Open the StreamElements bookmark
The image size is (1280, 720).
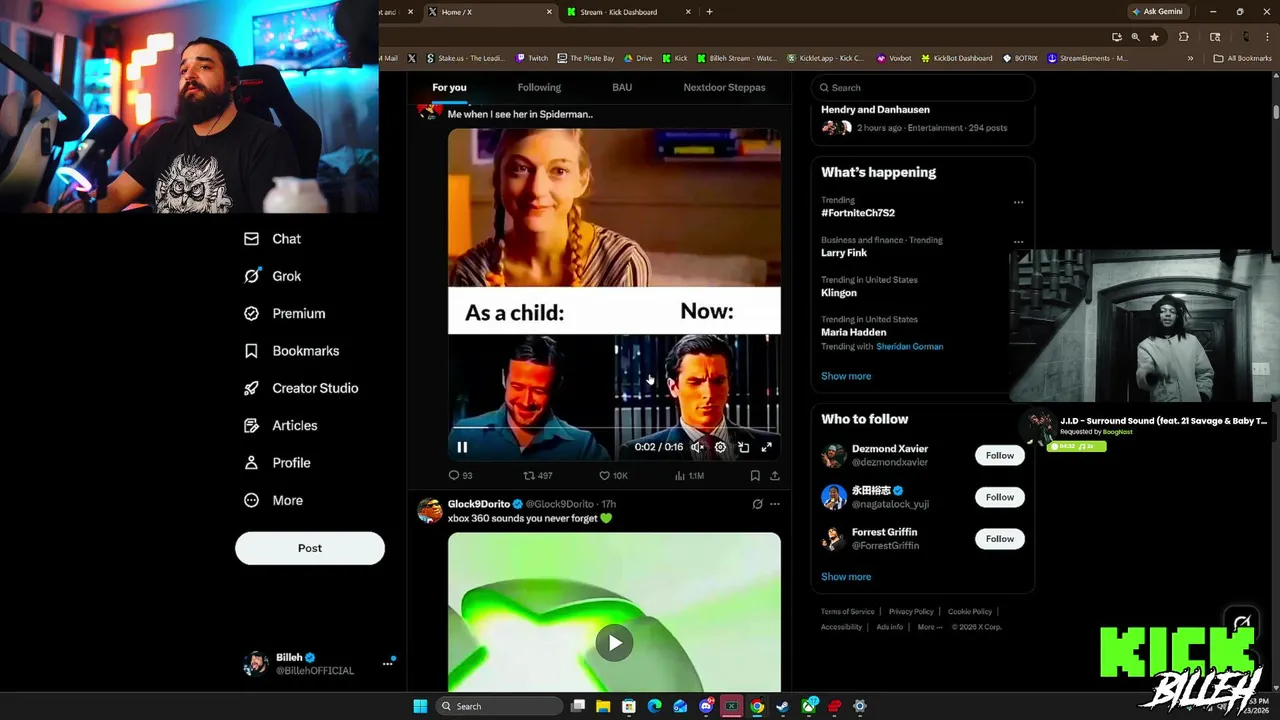pyautogui.click(x=1087, y=58)
